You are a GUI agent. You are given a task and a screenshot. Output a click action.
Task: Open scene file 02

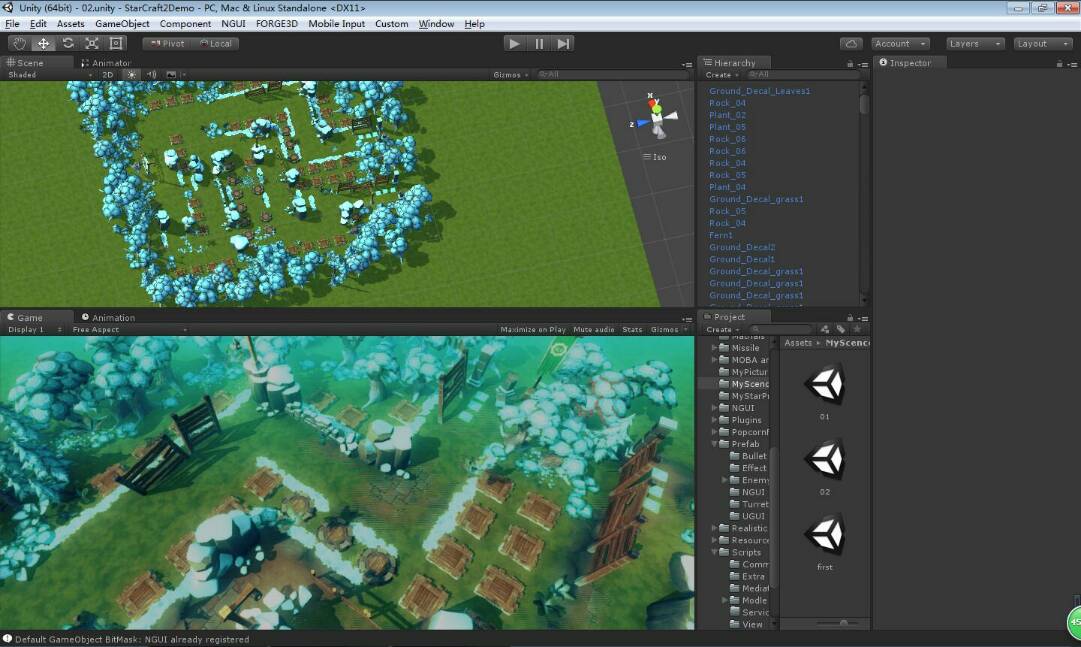coord(825,468)
